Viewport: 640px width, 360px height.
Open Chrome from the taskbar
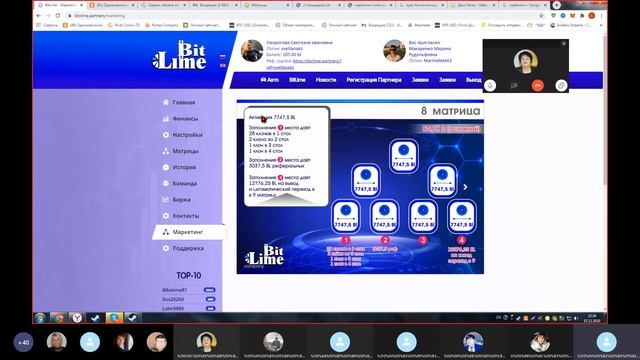[58, 318]
